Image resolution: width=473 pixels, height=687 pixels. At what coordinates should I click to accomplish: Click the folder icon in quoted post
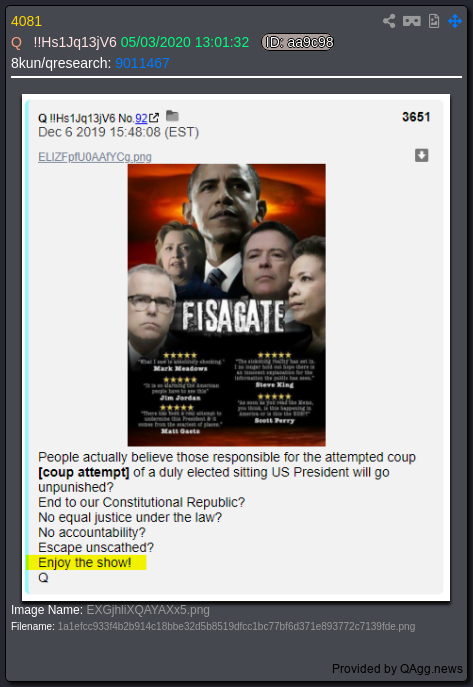172,116
